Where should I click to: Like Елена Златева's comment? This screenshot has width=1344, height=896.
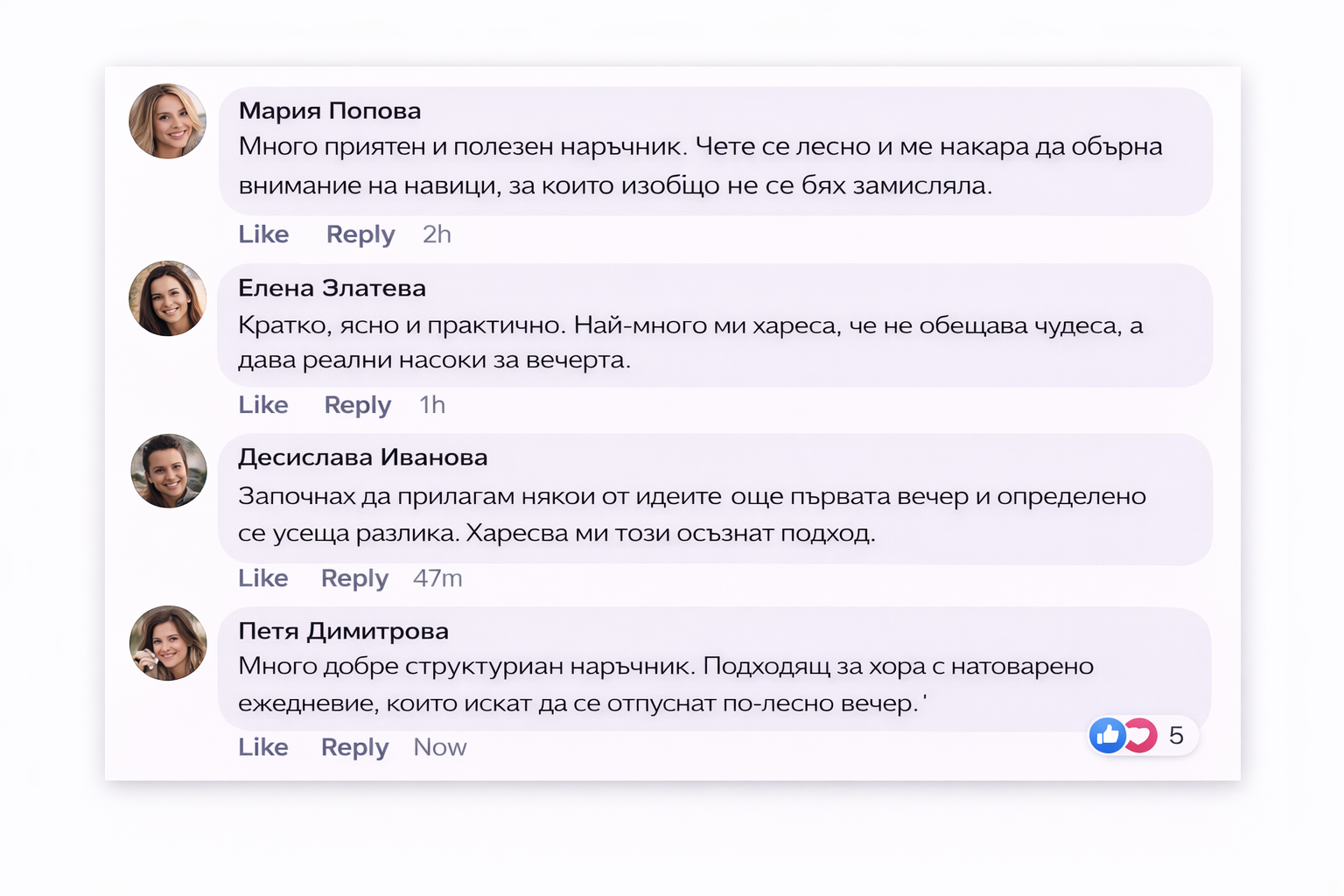pyautogui.click(x=262, y=405)
